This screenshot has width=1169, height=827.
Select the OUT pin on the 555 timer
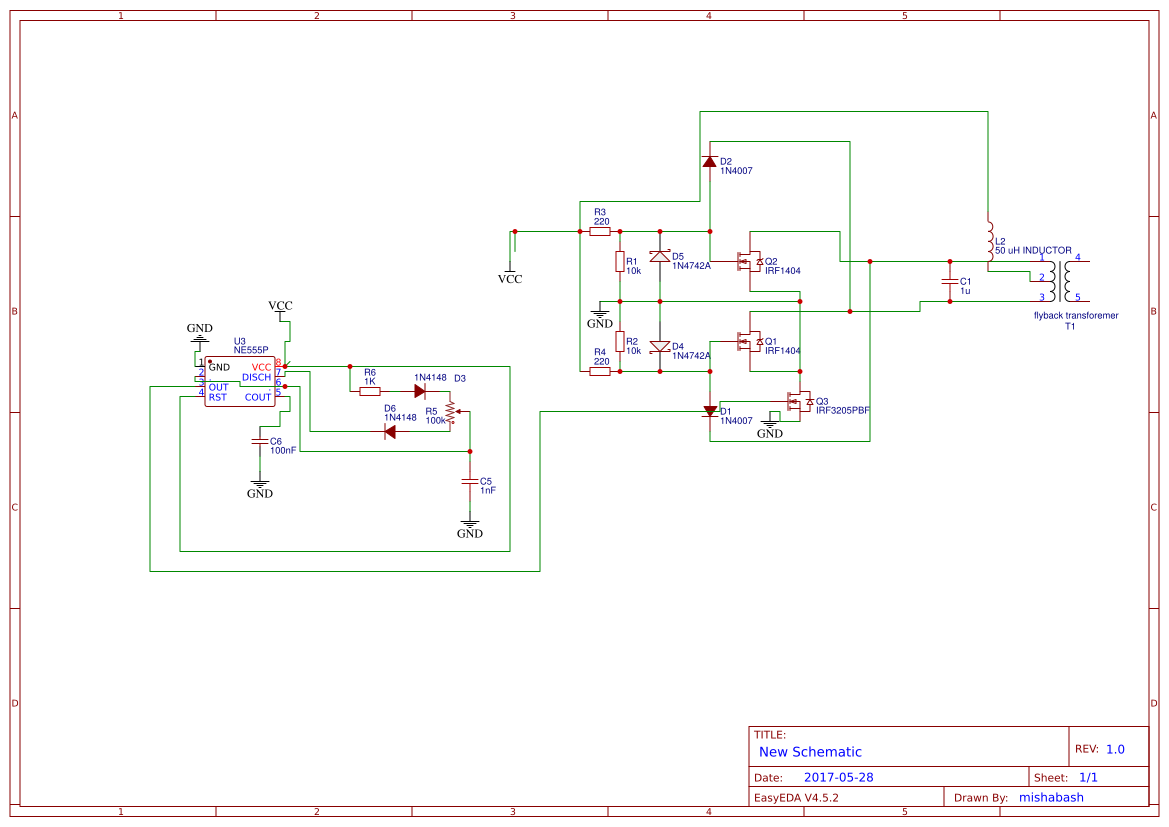point(218,386)
